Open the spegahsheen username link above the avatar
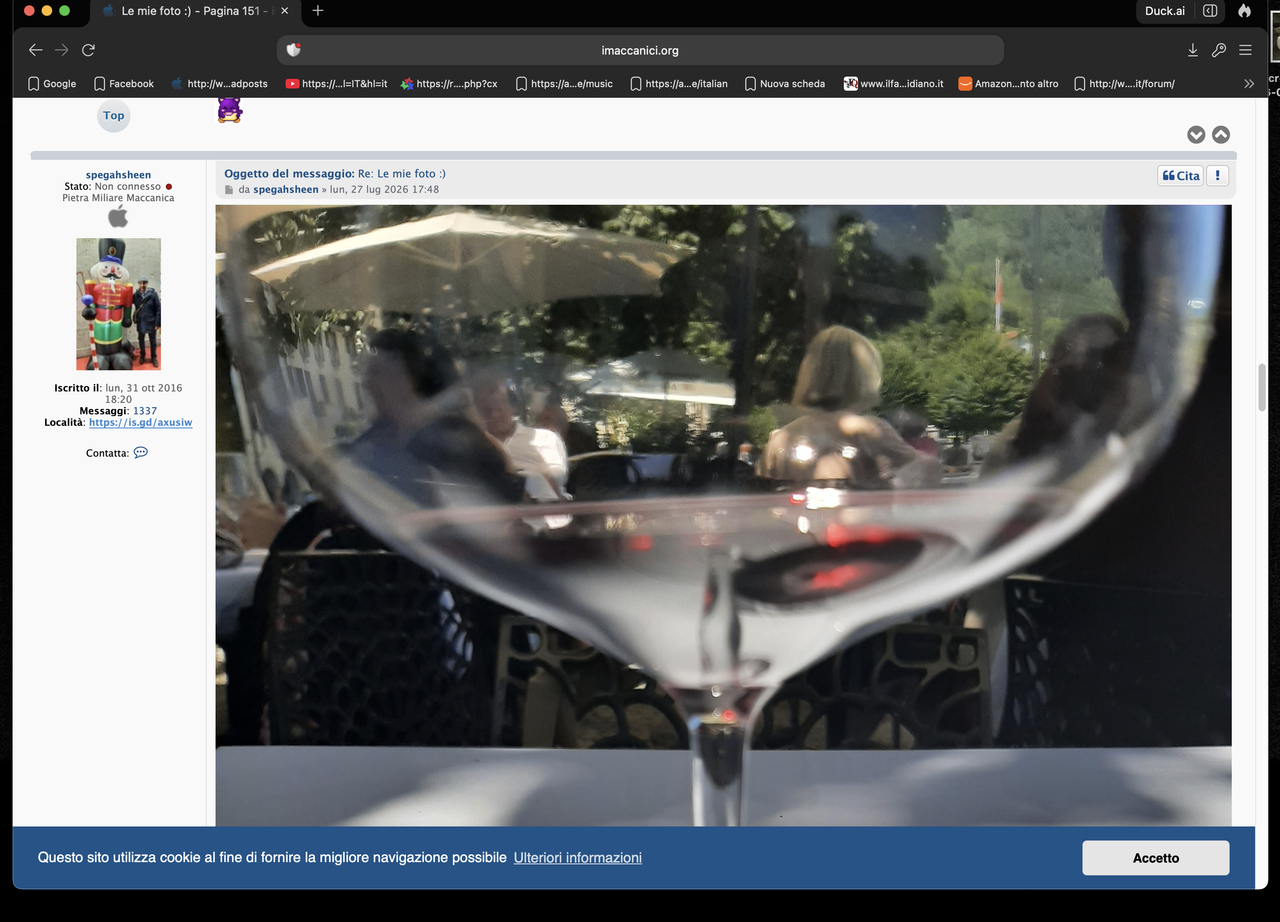1280x922 pixels. 118,175
